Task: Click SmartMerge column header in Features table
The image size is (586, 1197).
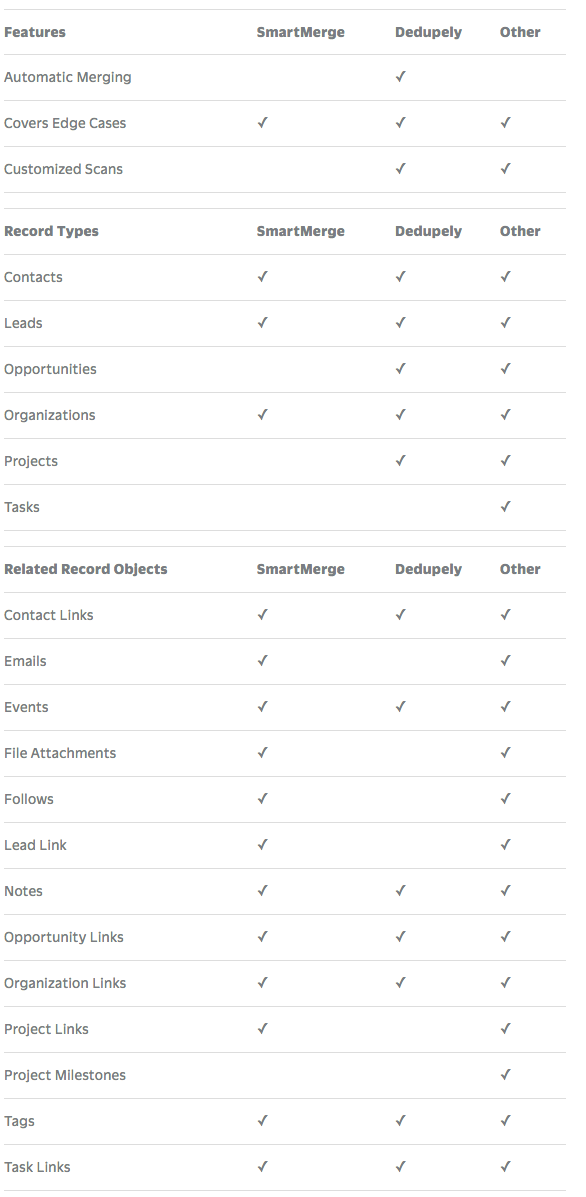Action: coord(301,32)
